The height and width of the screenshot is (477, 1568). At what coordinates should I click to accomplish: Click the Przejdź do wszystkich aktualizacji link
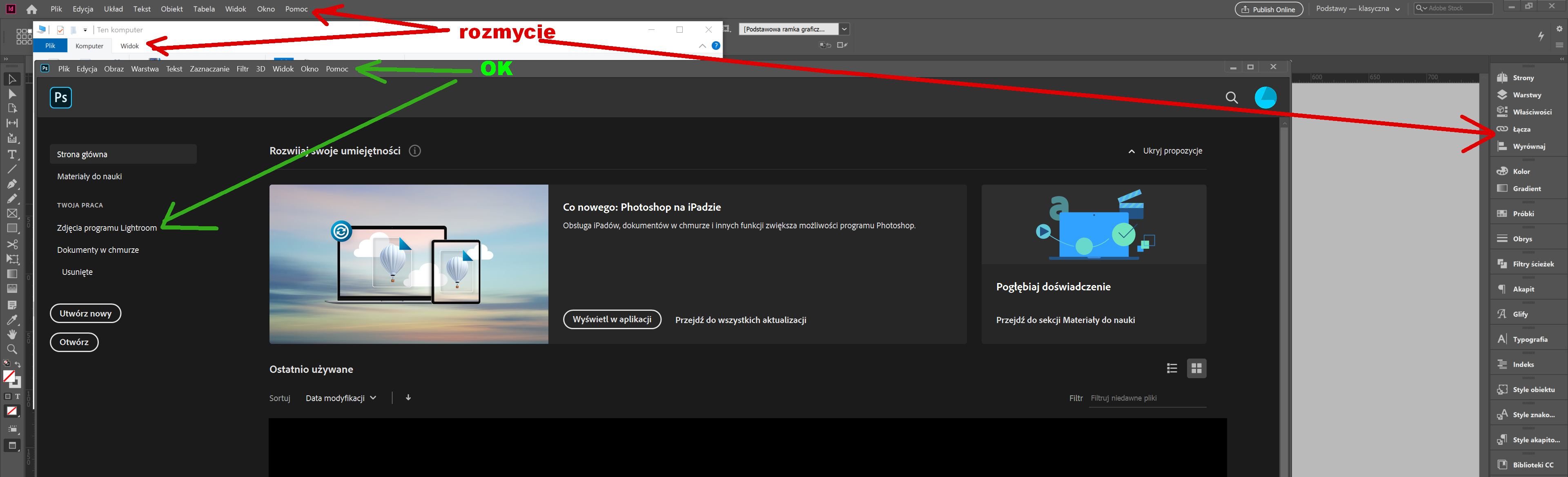pos(740,320)
